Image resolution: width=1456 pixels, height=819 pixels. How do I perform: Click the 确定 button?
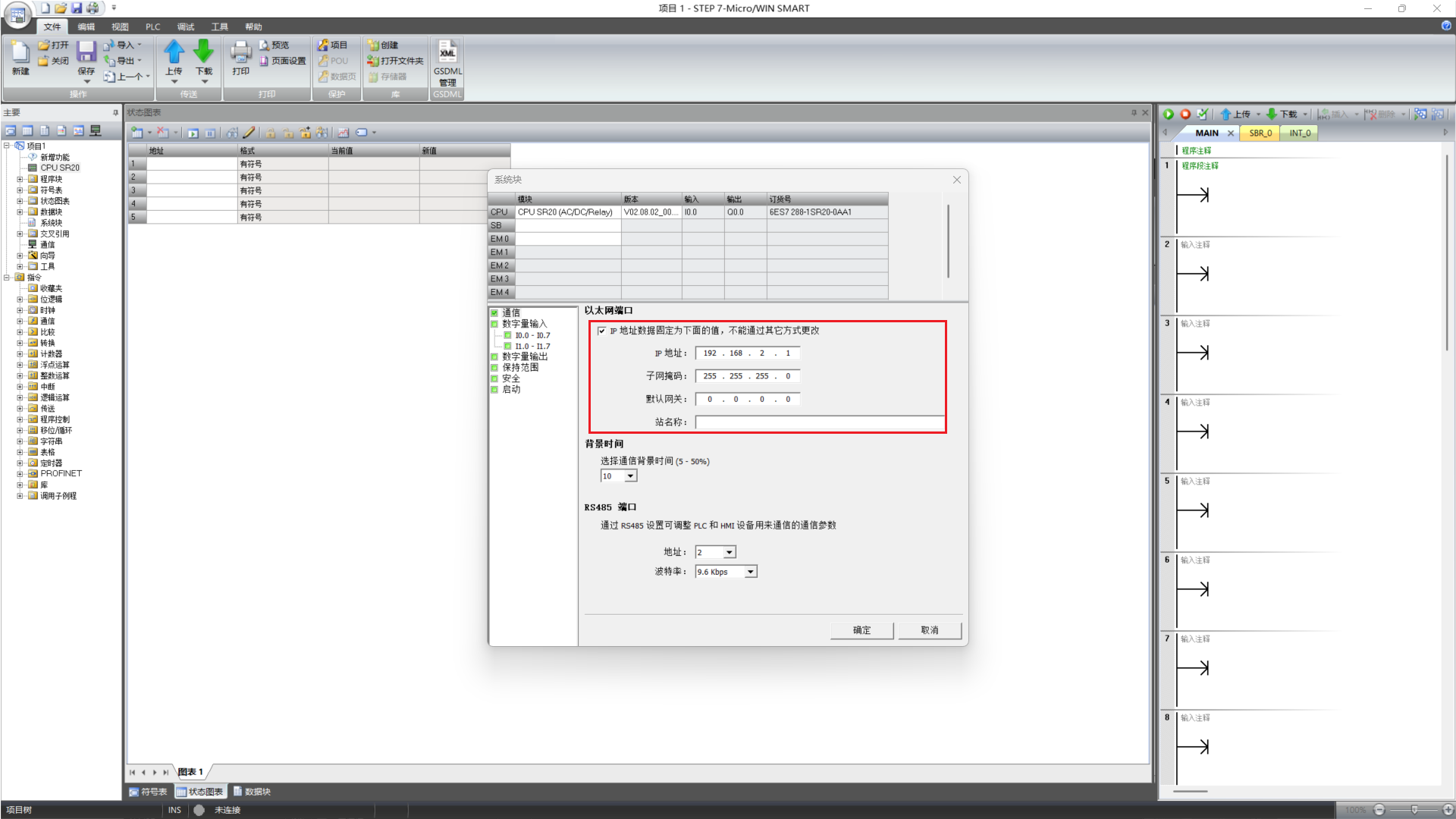(x=861, y=630)
